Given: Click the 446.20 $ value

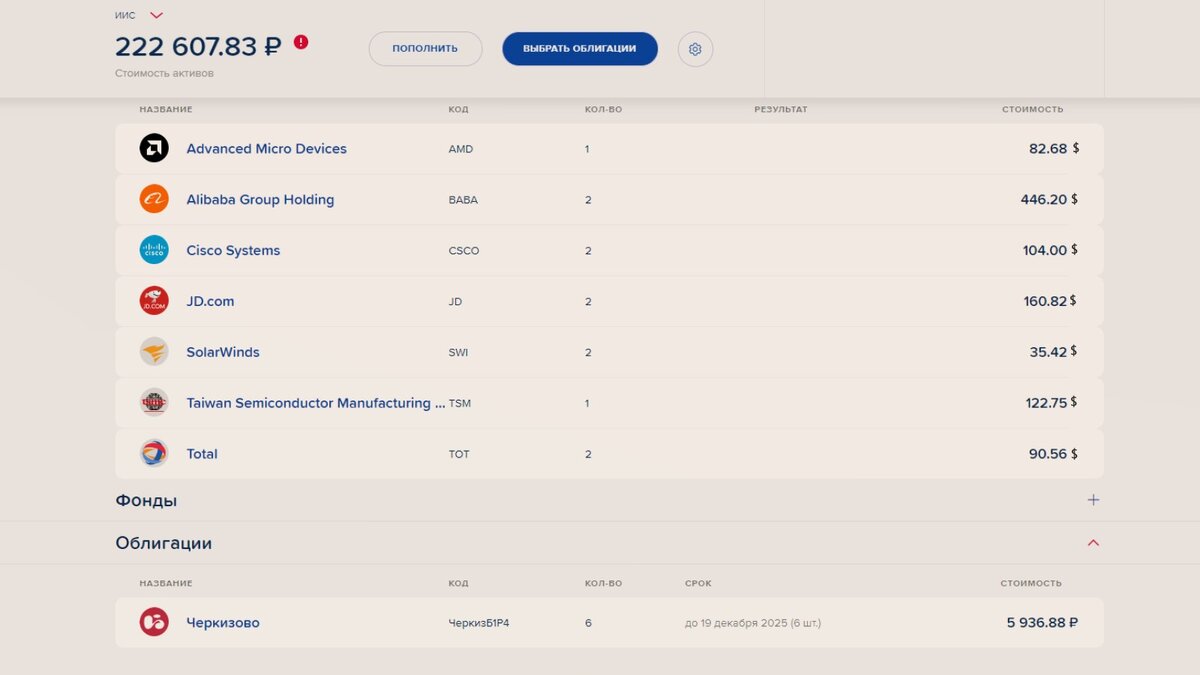Looking at the screenshot, I should click(1049, 199).
